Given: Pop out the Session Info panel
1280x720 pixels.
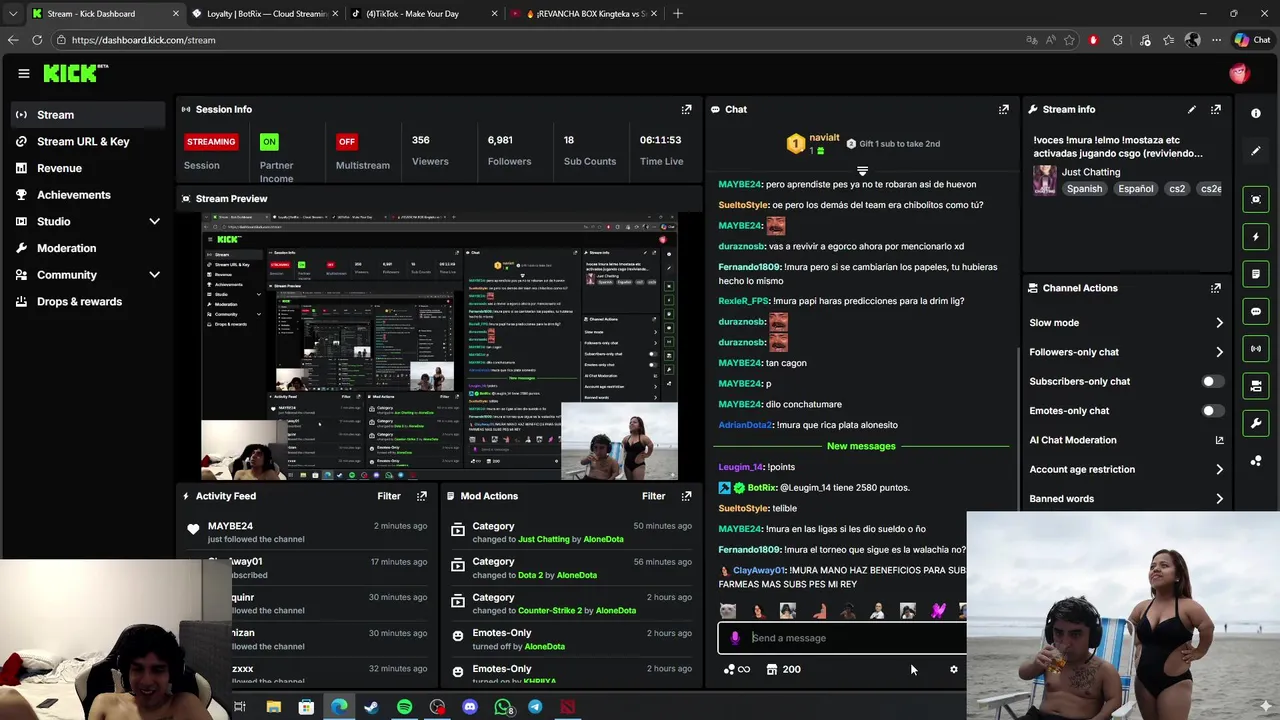Looking at the screenshot, I should coord(686,109).
